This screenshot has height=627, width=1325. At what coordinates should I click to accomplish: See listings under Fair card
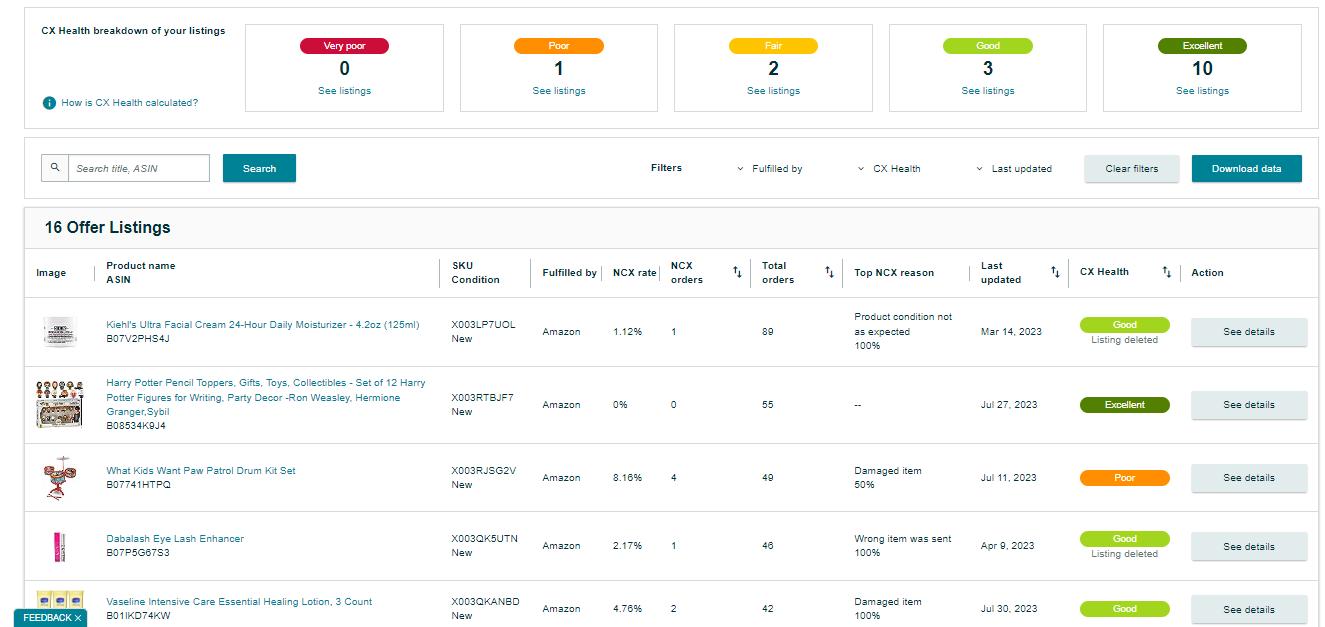773,91
